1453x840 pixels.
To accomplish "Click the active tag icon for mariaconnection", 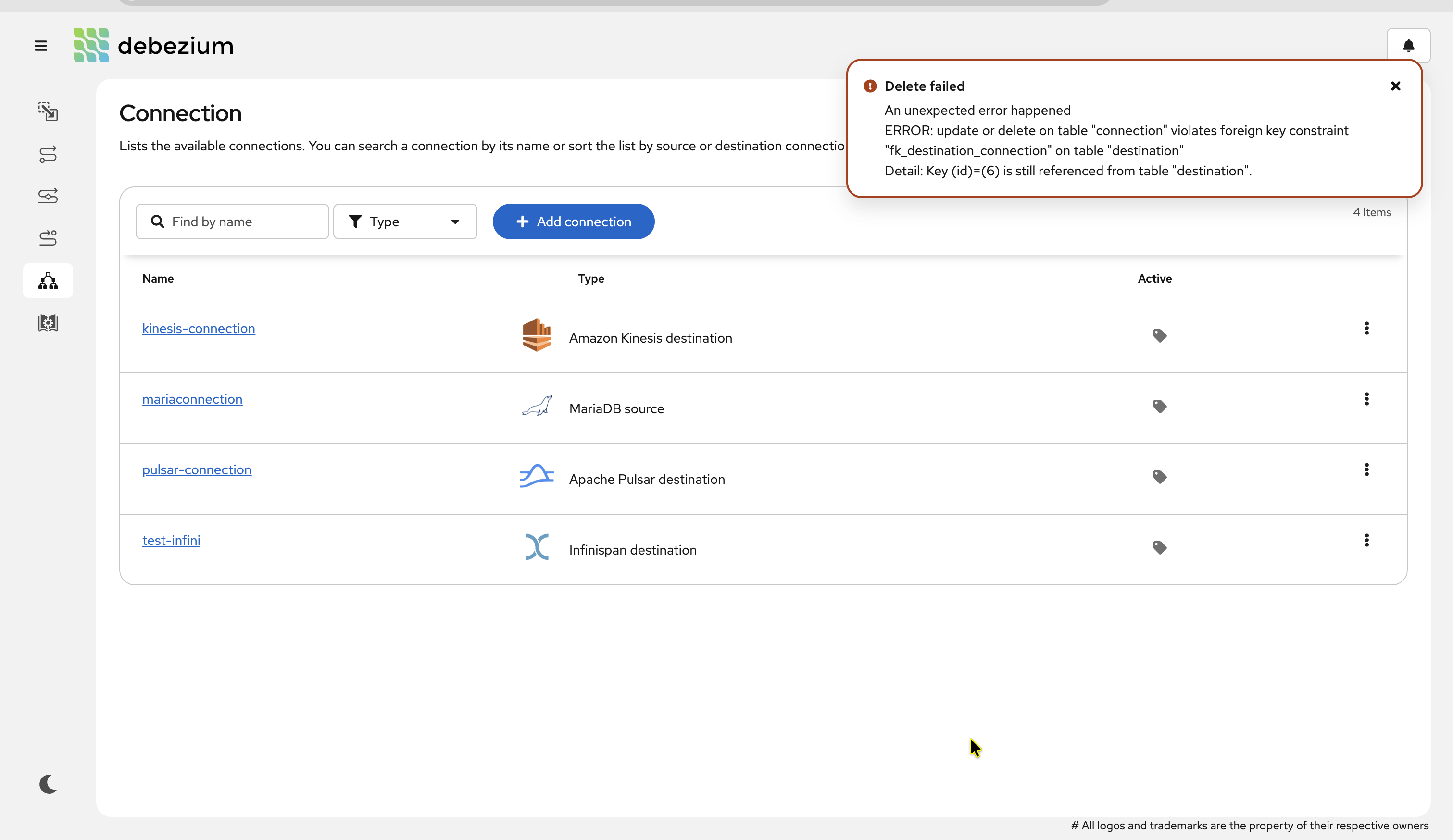I will 1160,407.
